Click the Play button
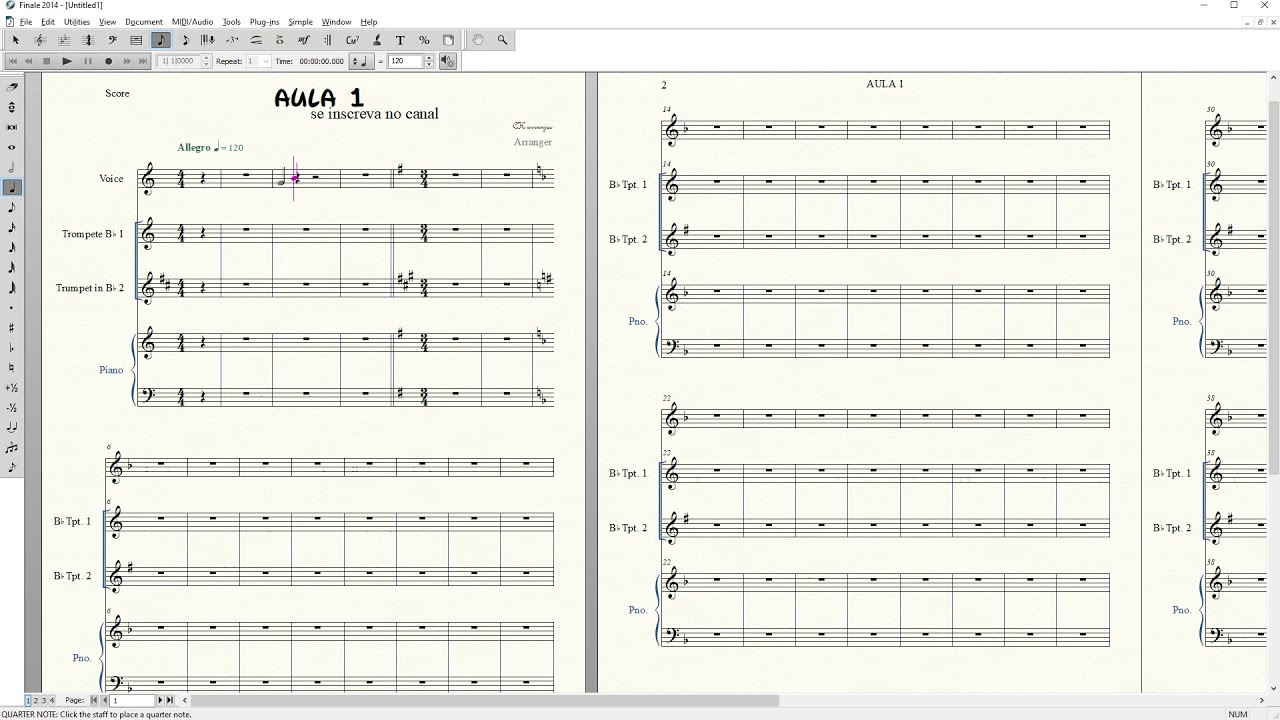 [67, 61]
